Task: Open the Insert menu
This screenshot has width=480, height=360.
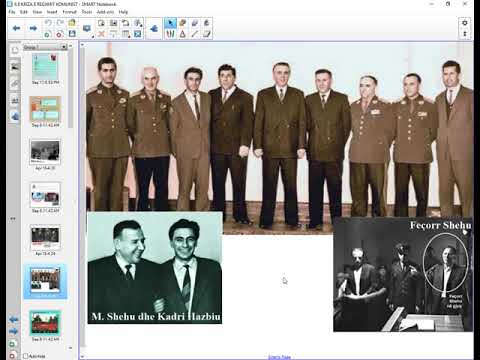Action: (52, 12)
